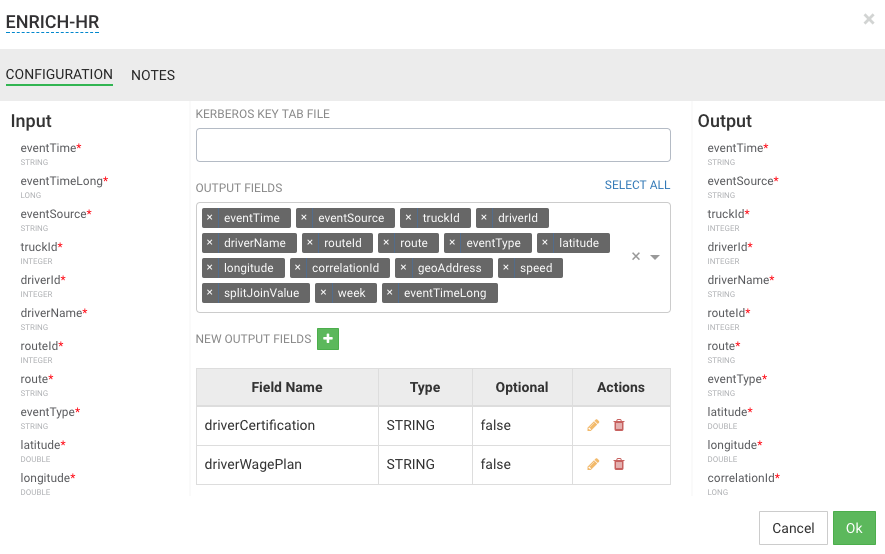
Task: Cancel the dialog
Action: pos(793,528)
